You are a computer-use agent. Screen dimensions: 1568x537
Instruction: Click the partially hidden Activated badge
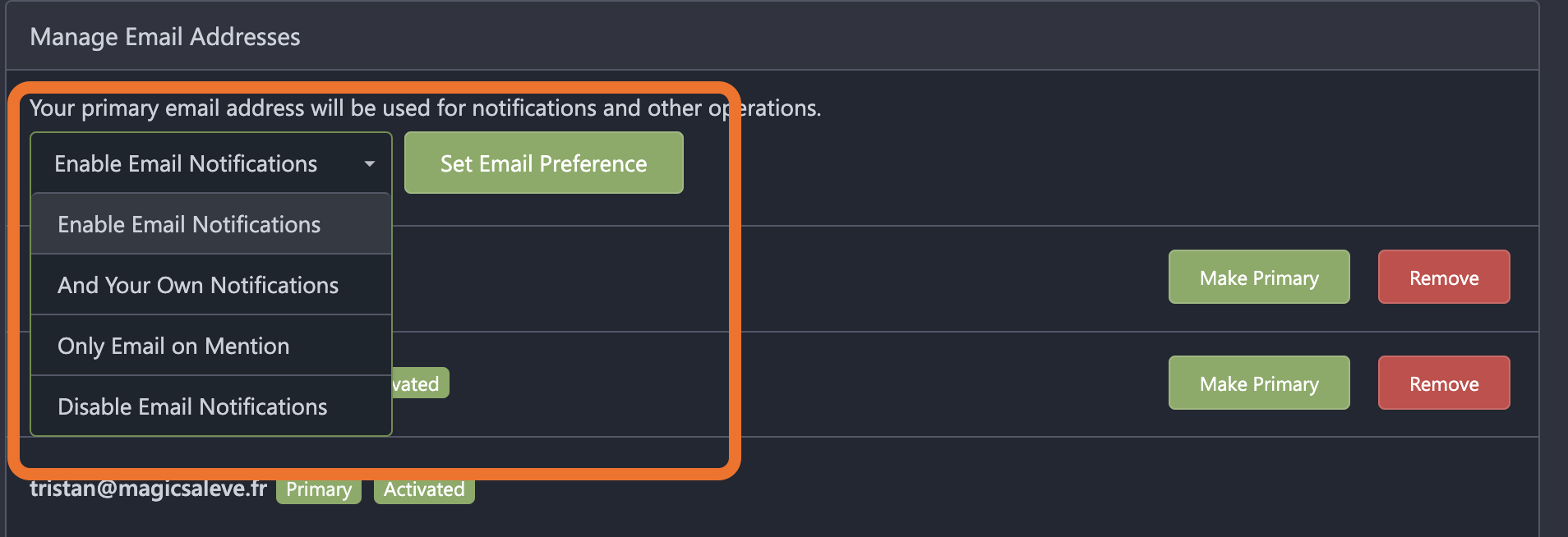[421, 383]
